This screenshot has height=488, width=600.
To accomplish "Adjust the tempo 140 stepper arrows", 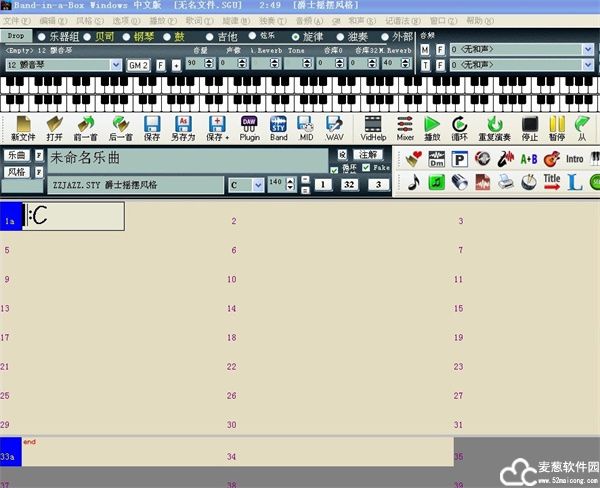I will point(290,184).
